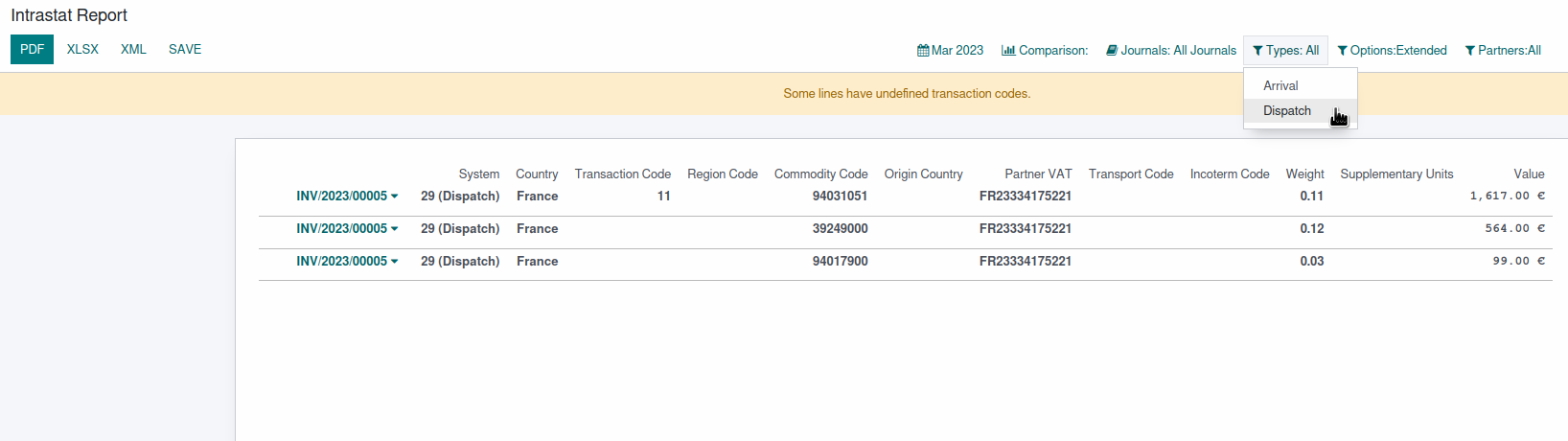1568x441 pixels.
Task: Click the funnel icon before Partners:All
Action: coord(1470,51)
